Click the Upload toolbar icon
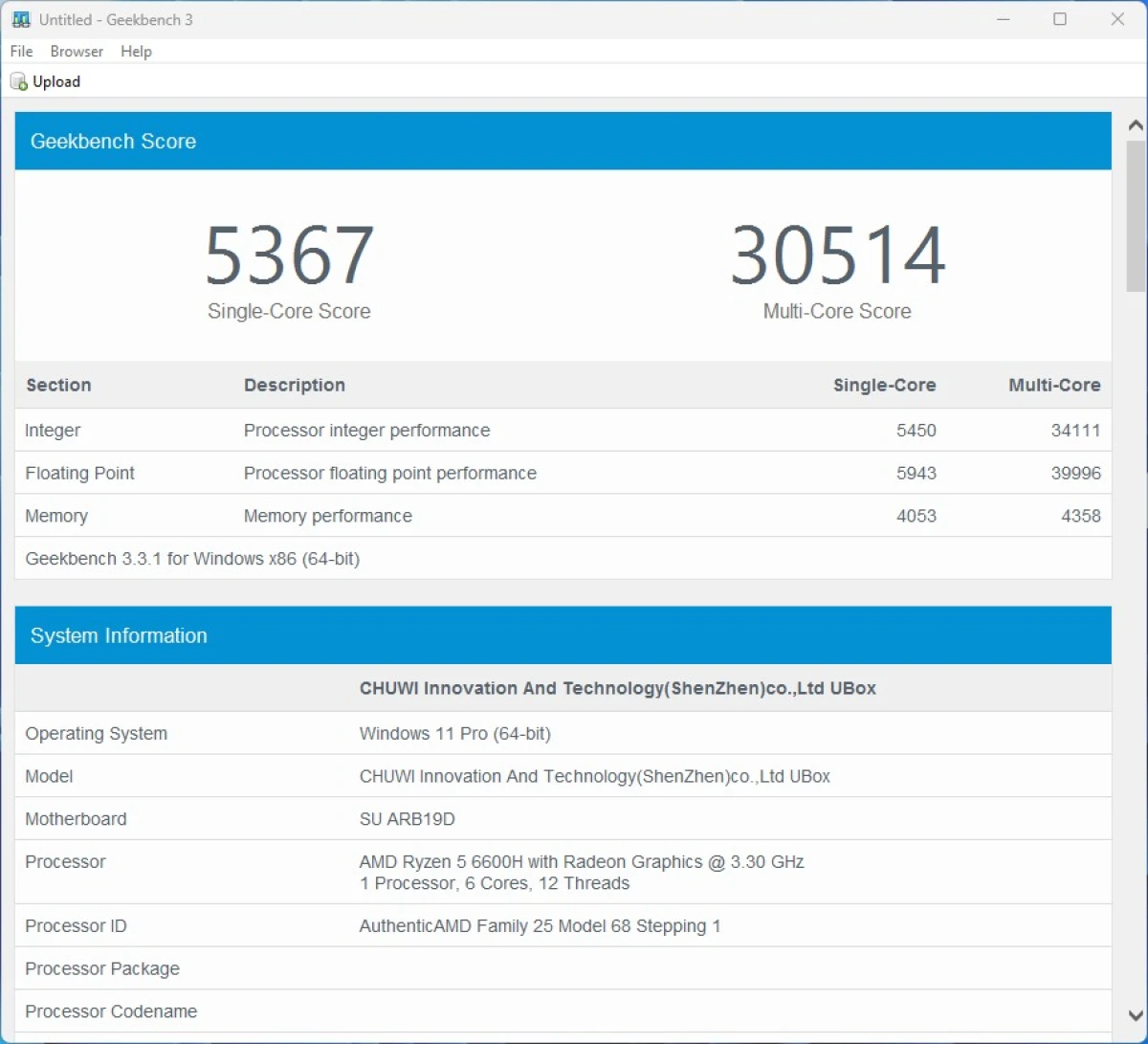This screenshot has width=1148, height=1044. click(19, 82)
